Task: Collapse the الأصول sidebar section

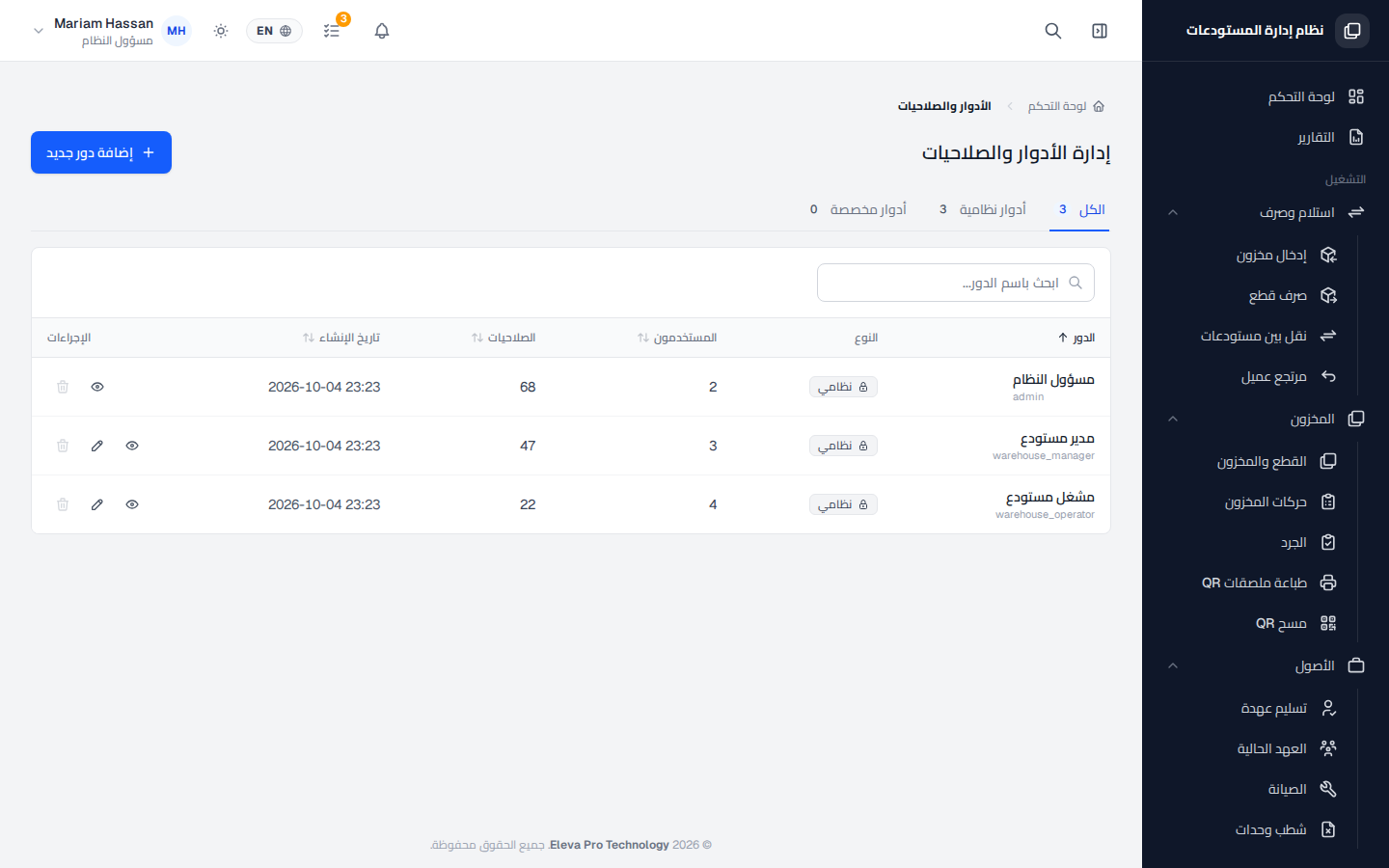Action: point(1266,665)
